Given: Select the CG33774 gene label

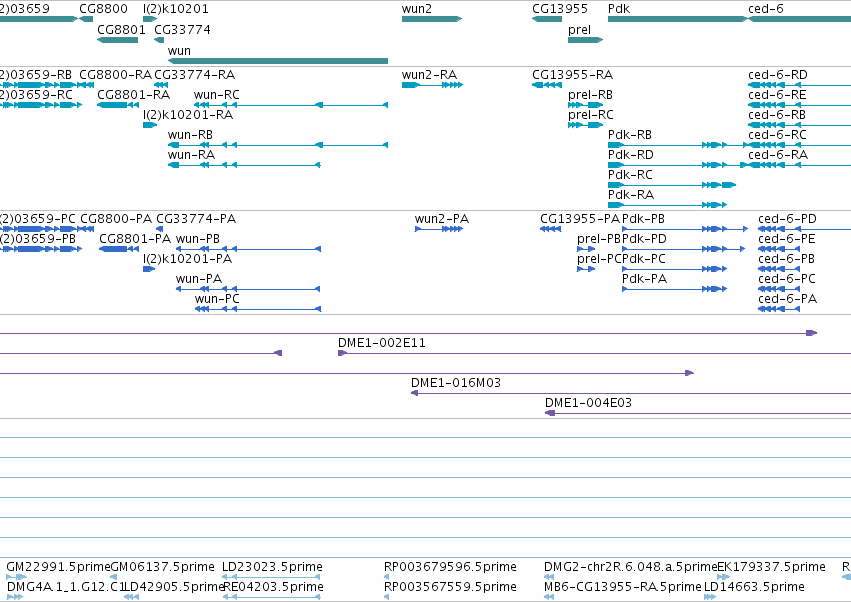Looking at the screenshot, I should (182, 30).
